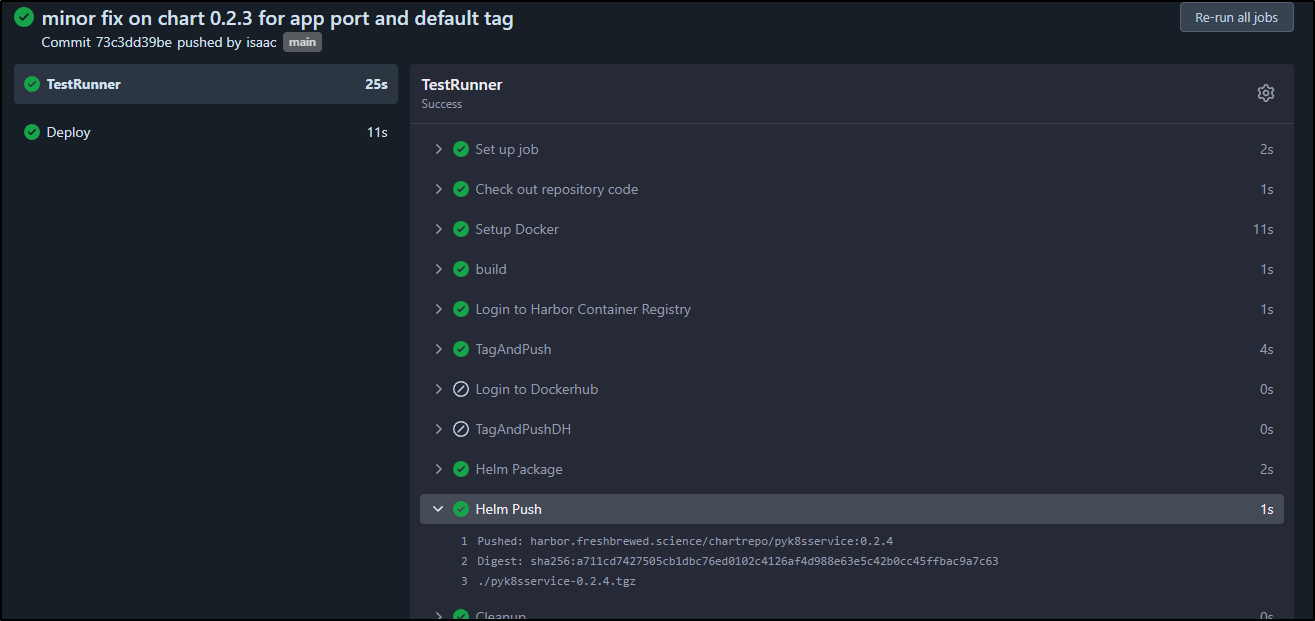Click the green check icon for Login to Harbor
Viewport: 1315px width, 621px height.
tap(461, 309)
